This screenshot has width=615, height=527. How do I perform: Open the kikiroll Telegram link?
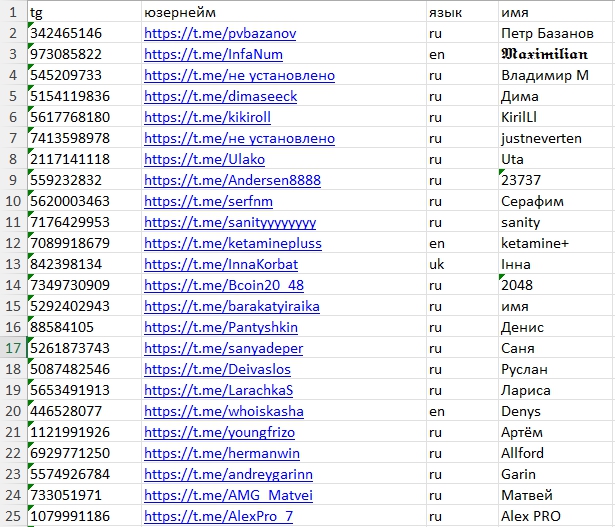point(207,117)
